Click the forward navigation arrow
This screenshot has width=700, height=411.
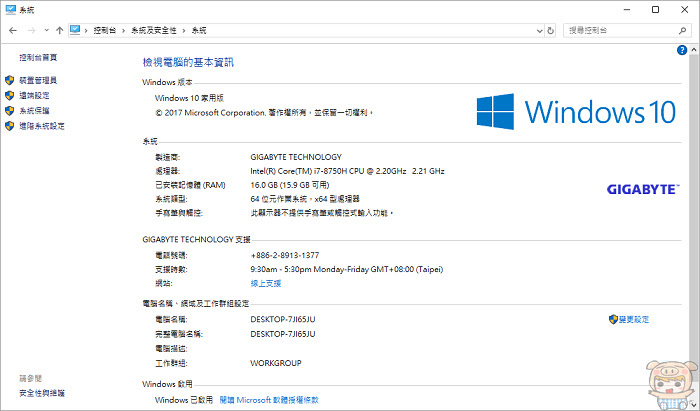[31, 30]
